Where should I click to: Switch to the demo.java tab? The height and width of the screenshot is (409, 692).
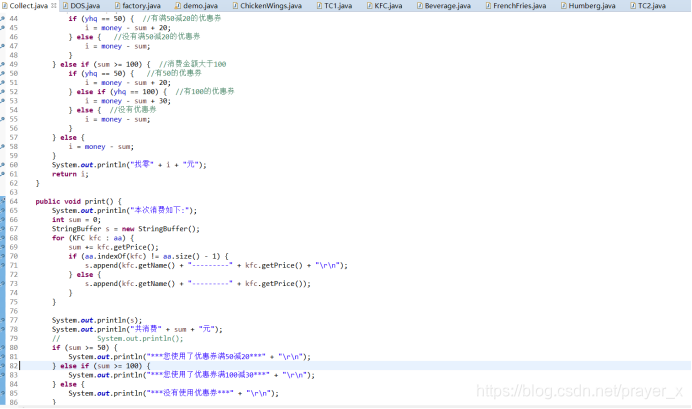pos(196,6)
